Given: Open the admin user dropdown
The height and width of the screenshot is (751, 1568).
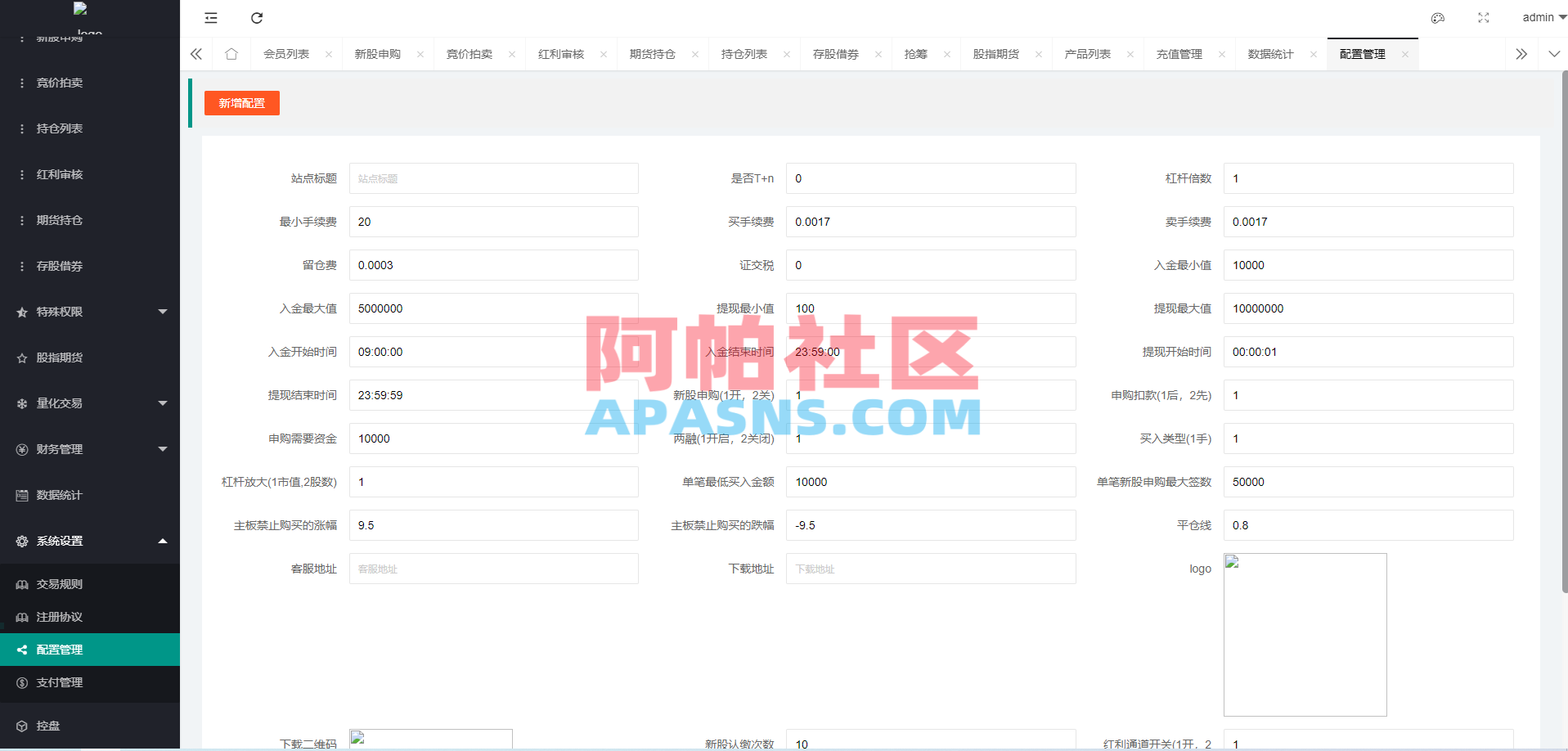Looking at the screenshot, I should pyautogui.click(x=1544, y=17).
